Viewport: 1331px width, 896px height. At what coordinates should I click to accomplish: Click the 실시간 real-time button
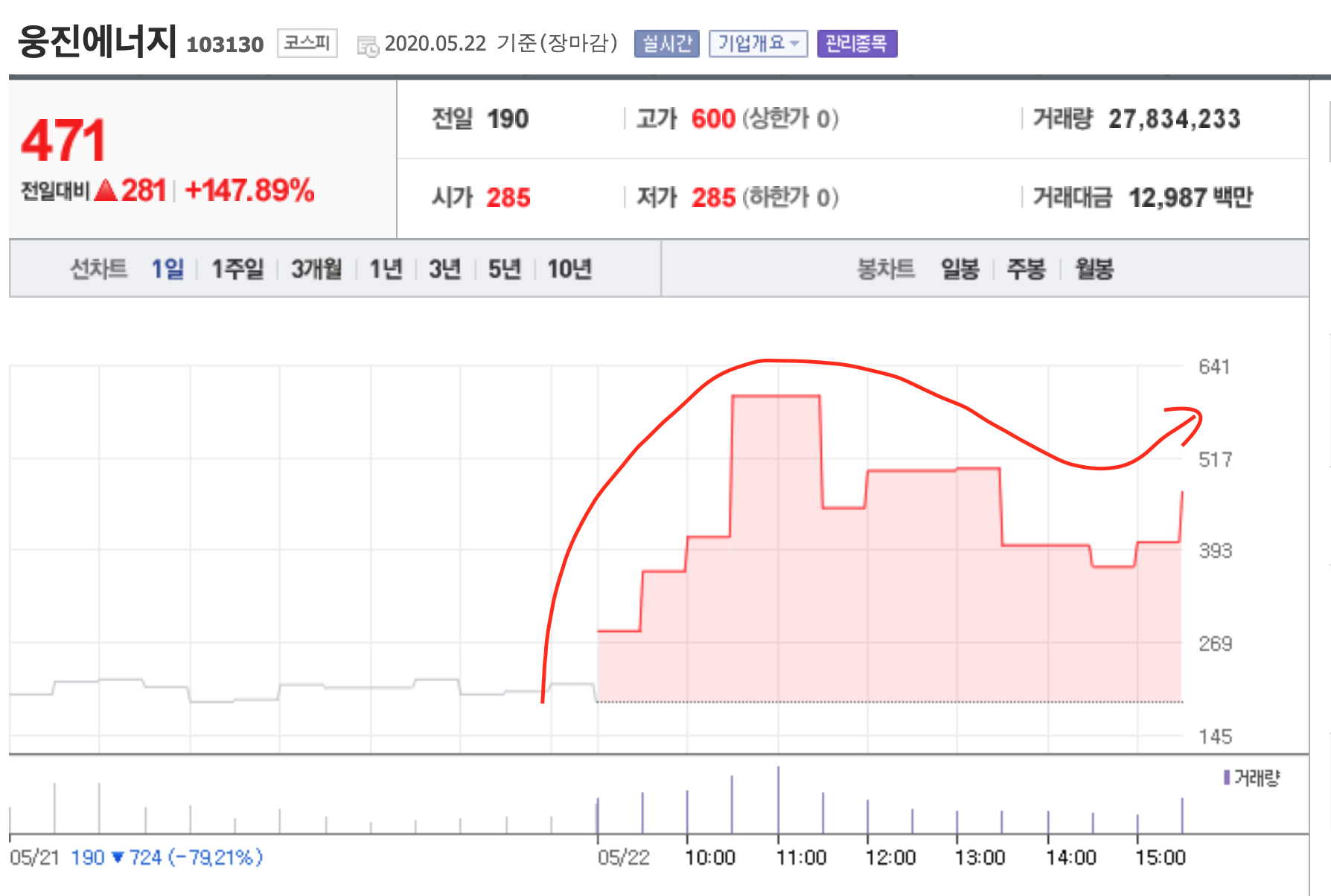(x=667, y=43)
